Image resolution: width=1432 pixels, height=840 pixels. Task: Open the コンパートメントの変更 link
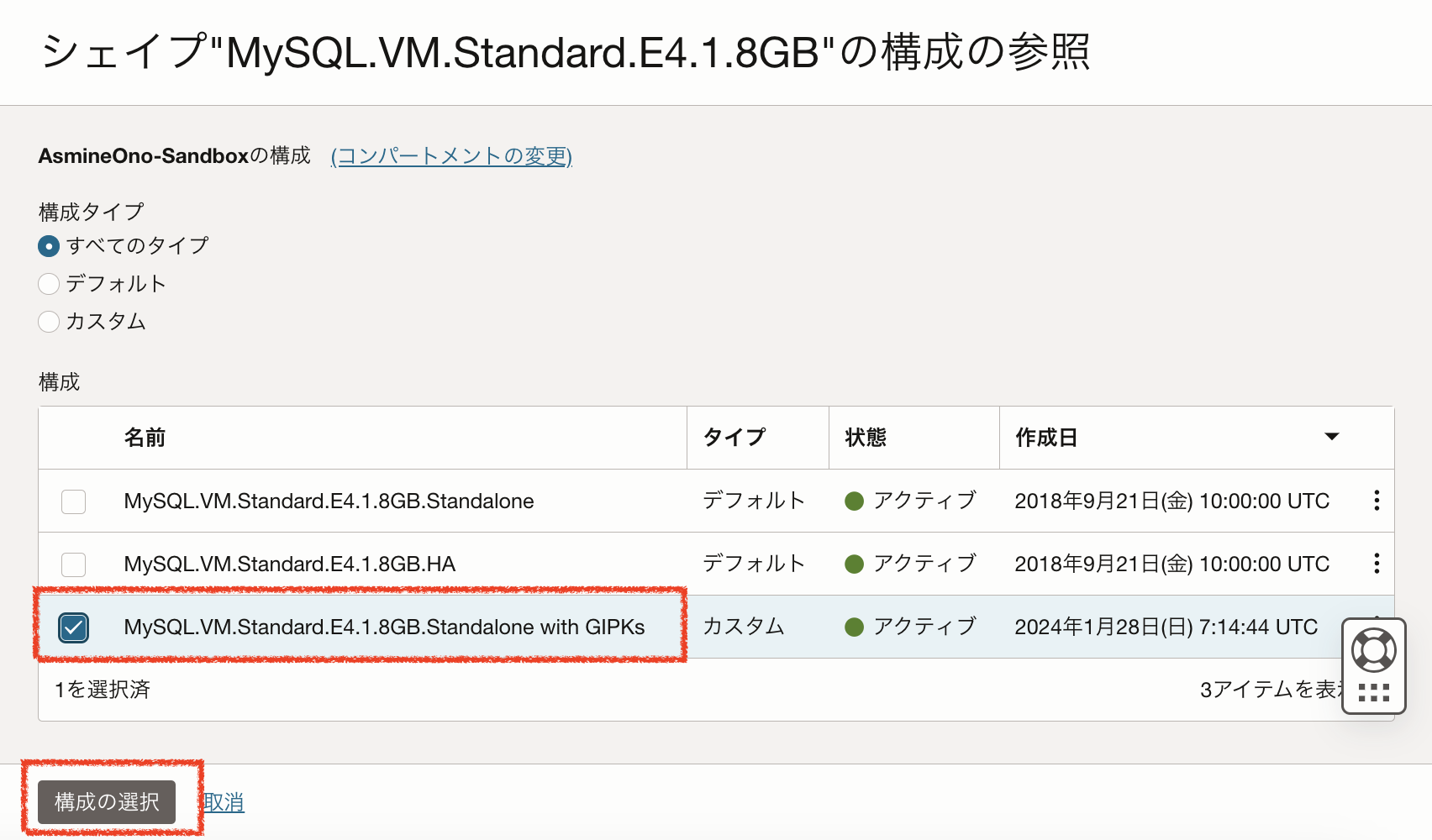tap(451, 156)
